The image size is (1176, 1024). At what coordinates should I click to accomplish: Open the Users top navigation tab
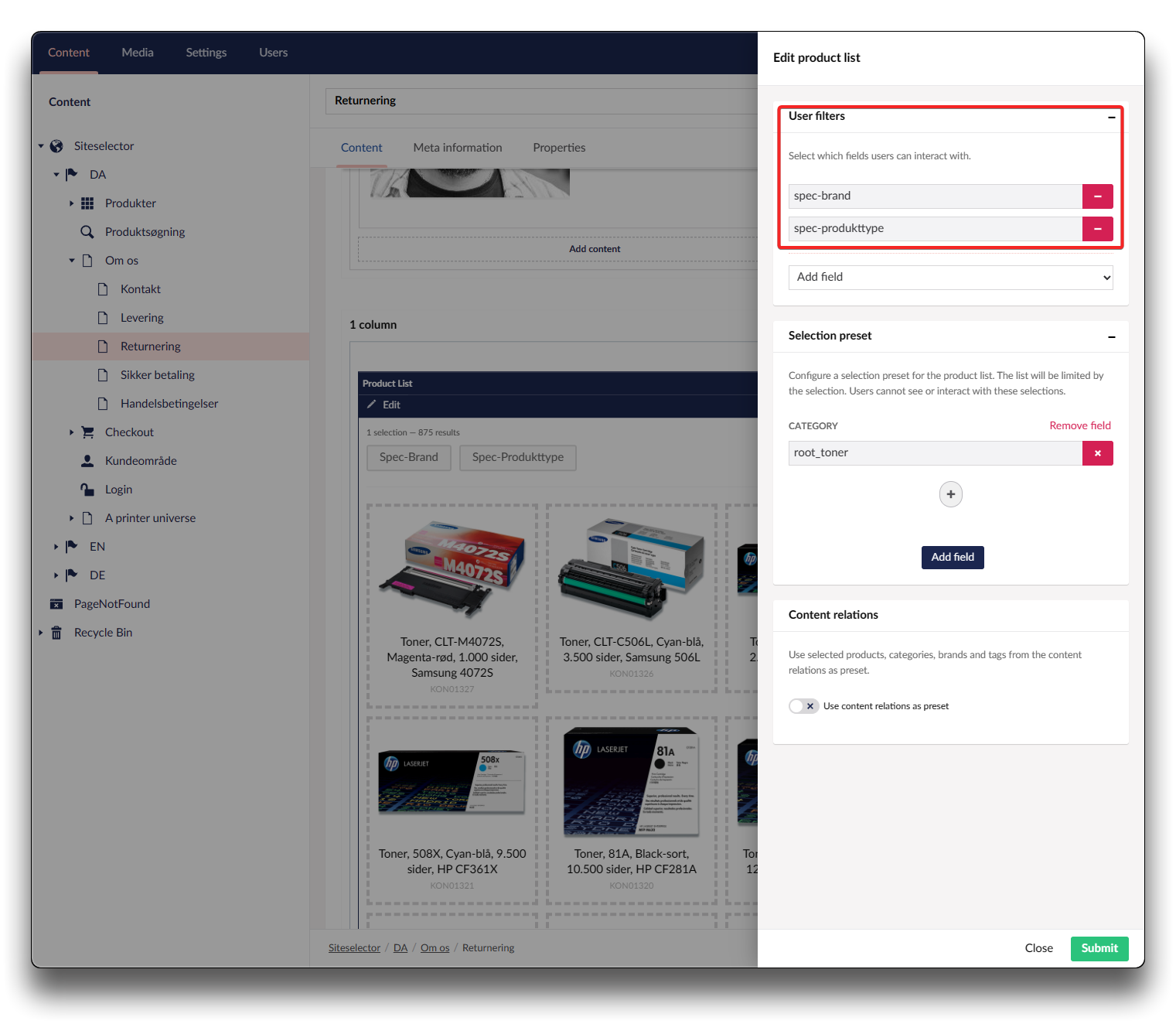[x=274, y=53]
